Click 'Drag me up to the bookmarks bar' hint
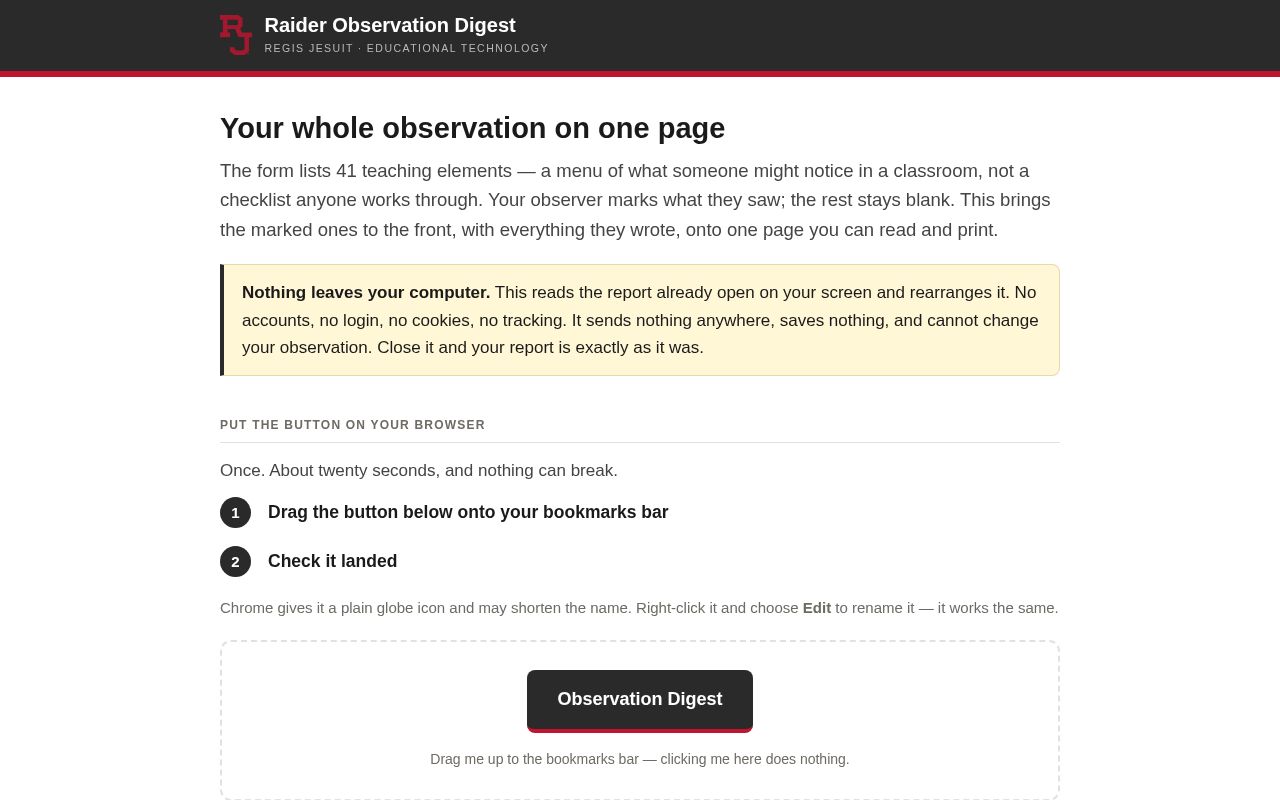1280x800 pixels. (640, 759)
